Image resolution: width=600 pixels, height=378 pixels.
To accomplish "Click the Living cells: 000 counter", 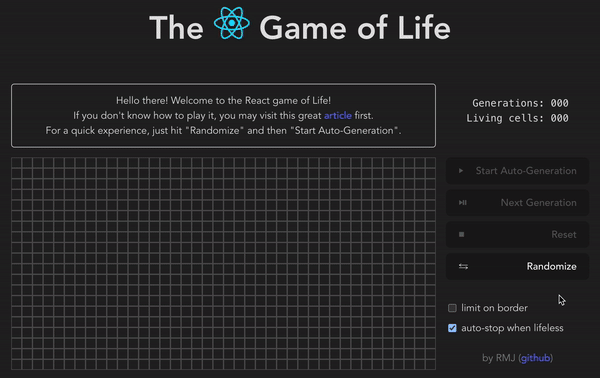I will pyautogui.click(x=517, y=118).
